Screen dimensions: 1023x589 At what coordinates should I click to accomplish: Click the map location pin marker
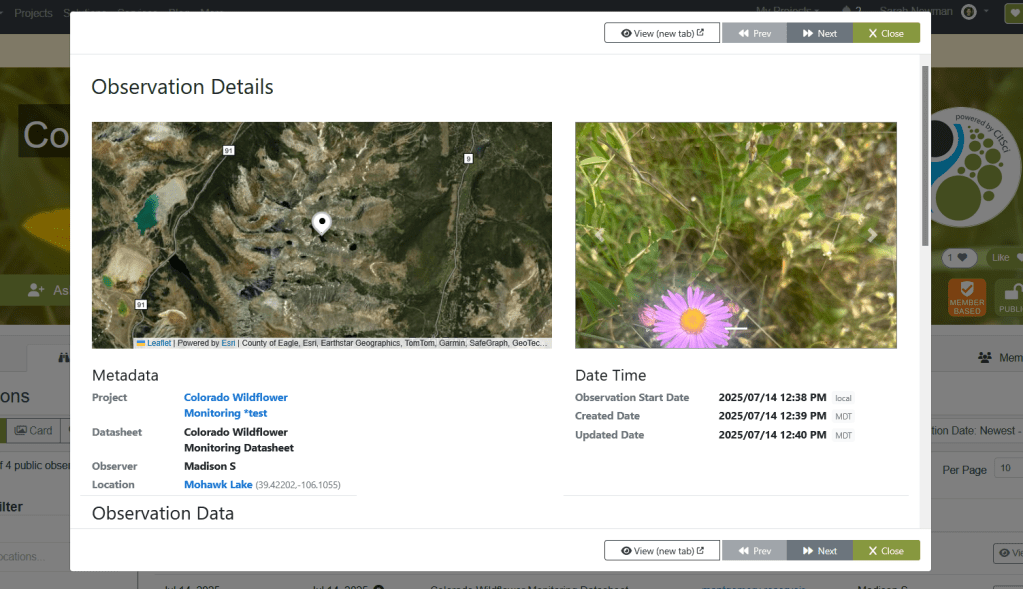pyautogui.click(x=321, y=223)
